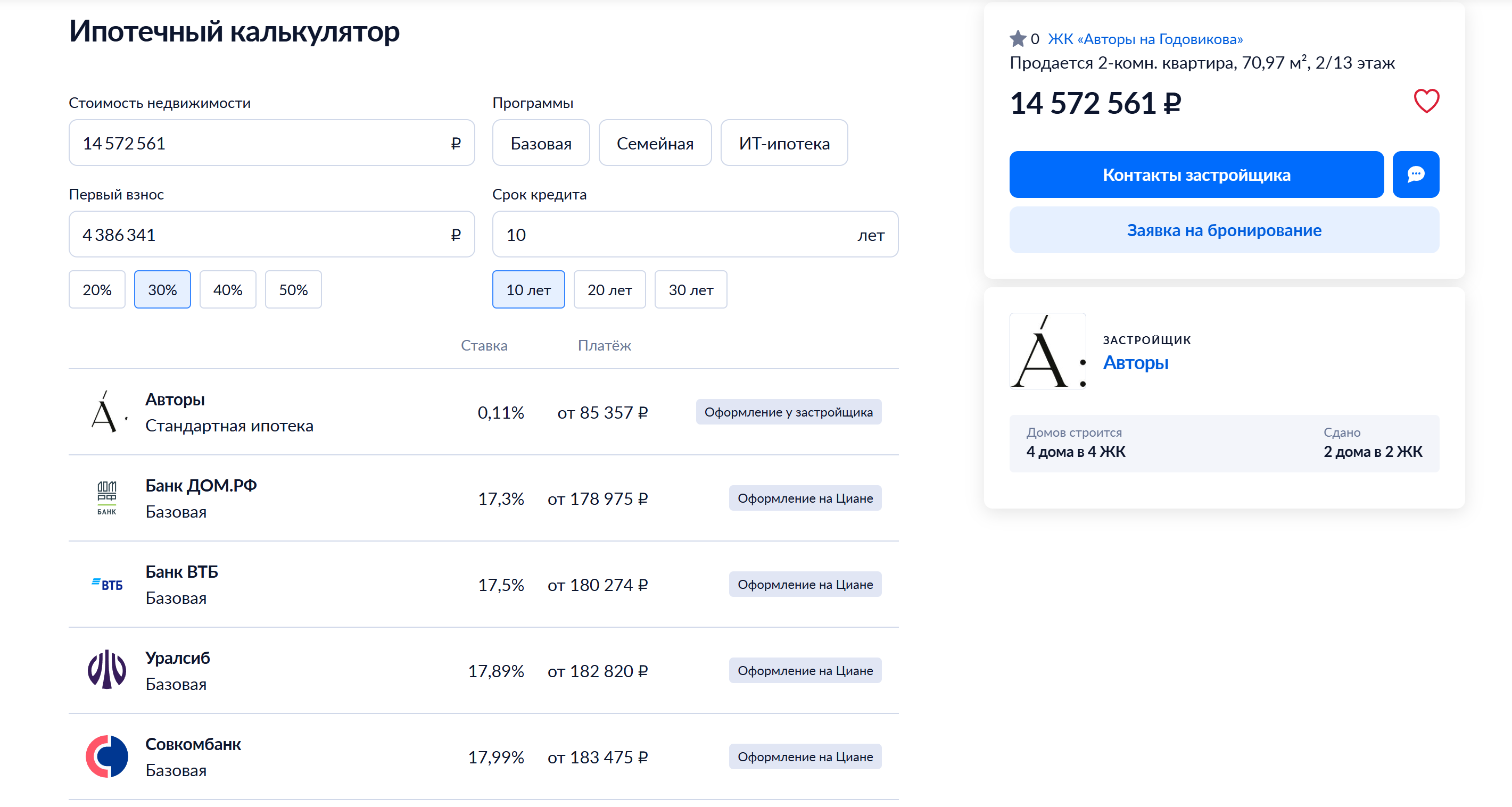
Task: Select 30% down payment option
Action: coord(162,289)
